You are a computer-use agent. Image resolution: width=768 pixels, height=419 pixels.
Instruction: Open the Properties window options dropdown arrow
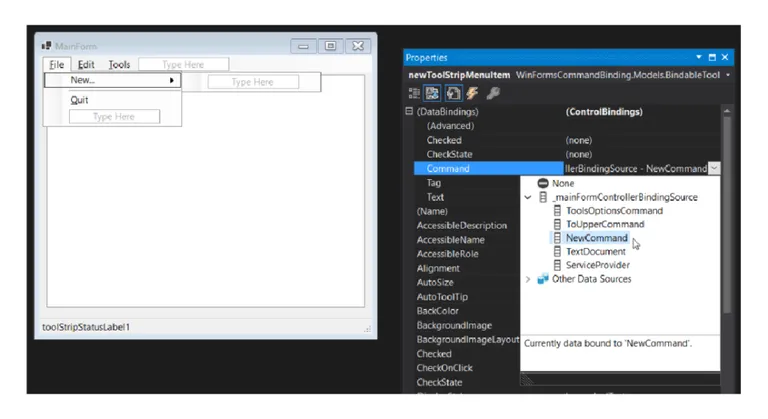pyautogui.click(x=699, y=57)
